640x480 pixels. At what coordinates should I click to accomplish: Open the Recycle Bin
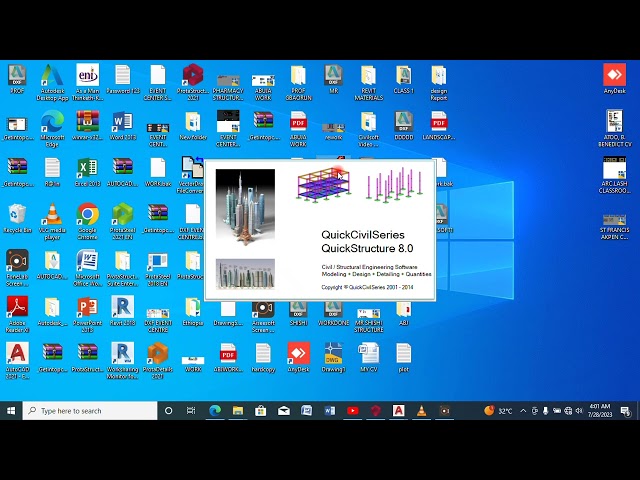tap(17, 219)
